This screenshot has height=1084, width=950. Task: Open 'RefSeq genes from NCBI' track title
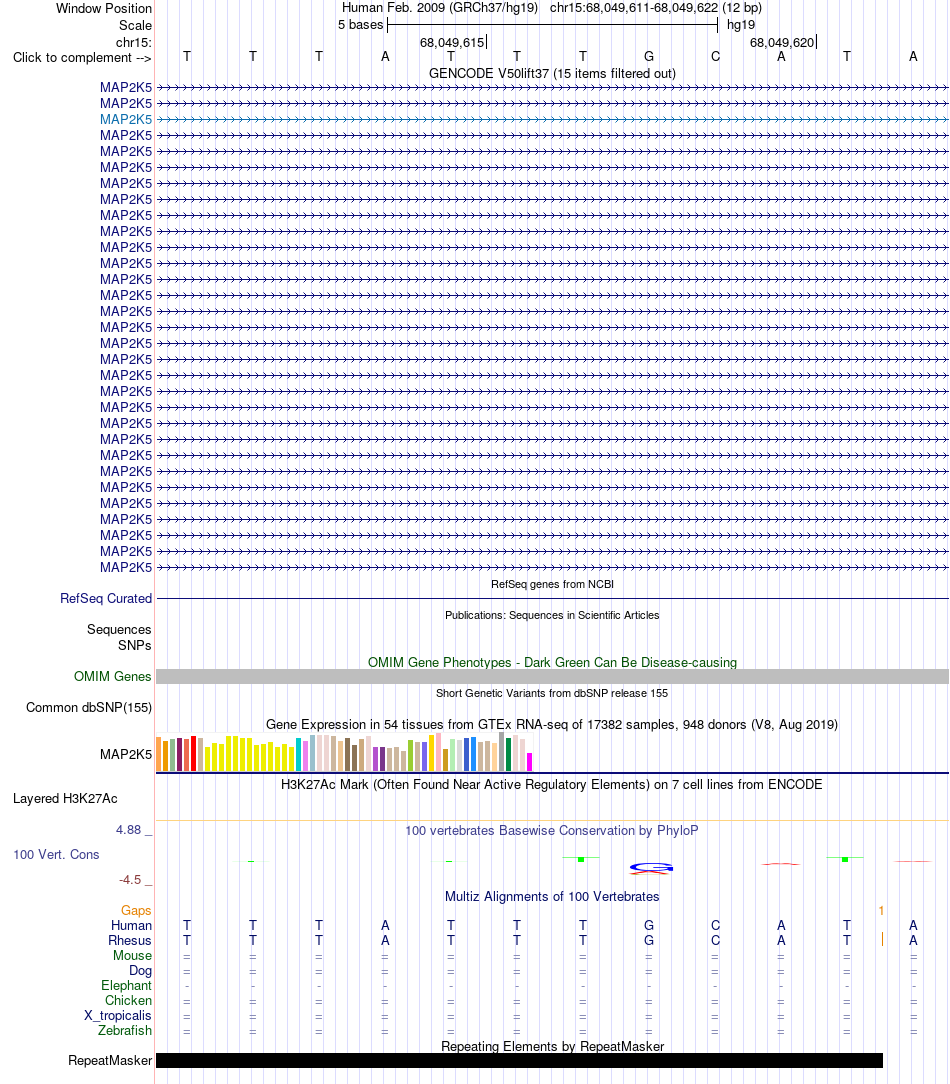click(x=552, y=584)
